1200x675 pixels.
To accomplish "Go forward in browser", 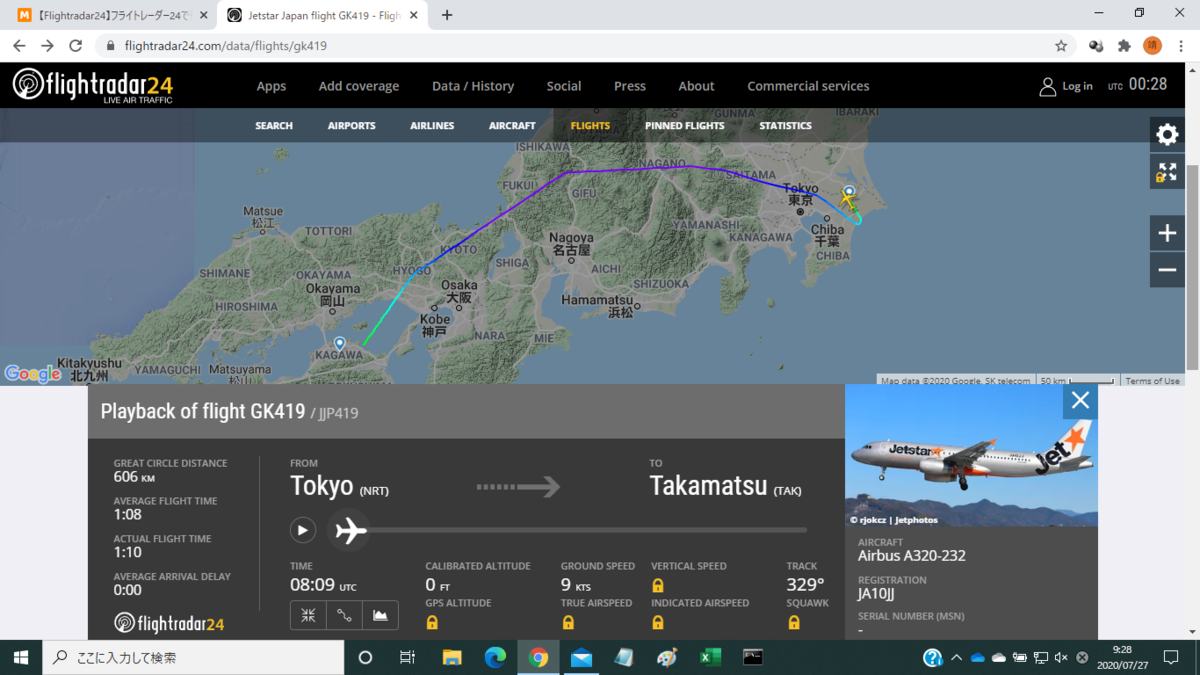I will point(47,46).
